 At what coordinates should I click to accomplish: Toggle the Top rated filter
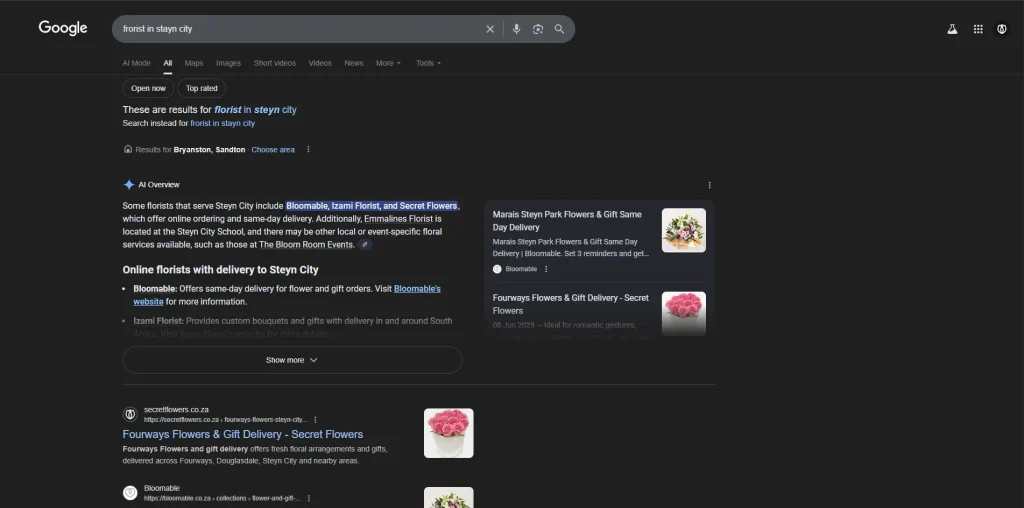click(202, 88)
